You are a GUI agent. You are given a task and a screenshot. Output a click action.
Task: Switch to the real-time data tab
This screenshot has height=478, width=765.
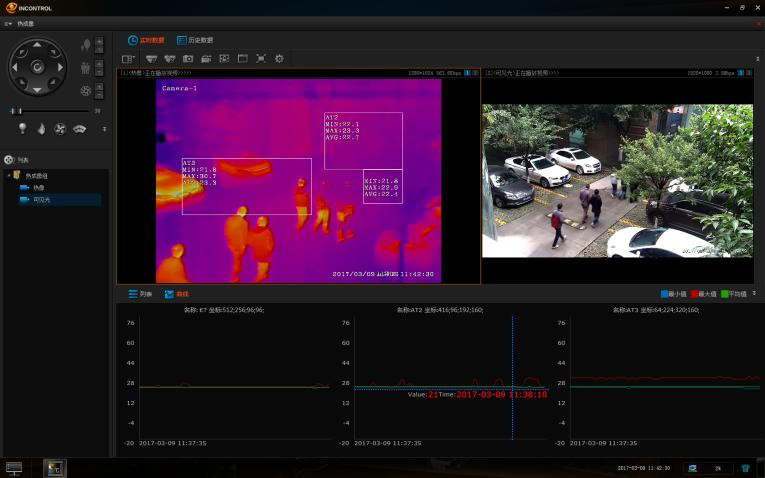[x=146, y=40]
